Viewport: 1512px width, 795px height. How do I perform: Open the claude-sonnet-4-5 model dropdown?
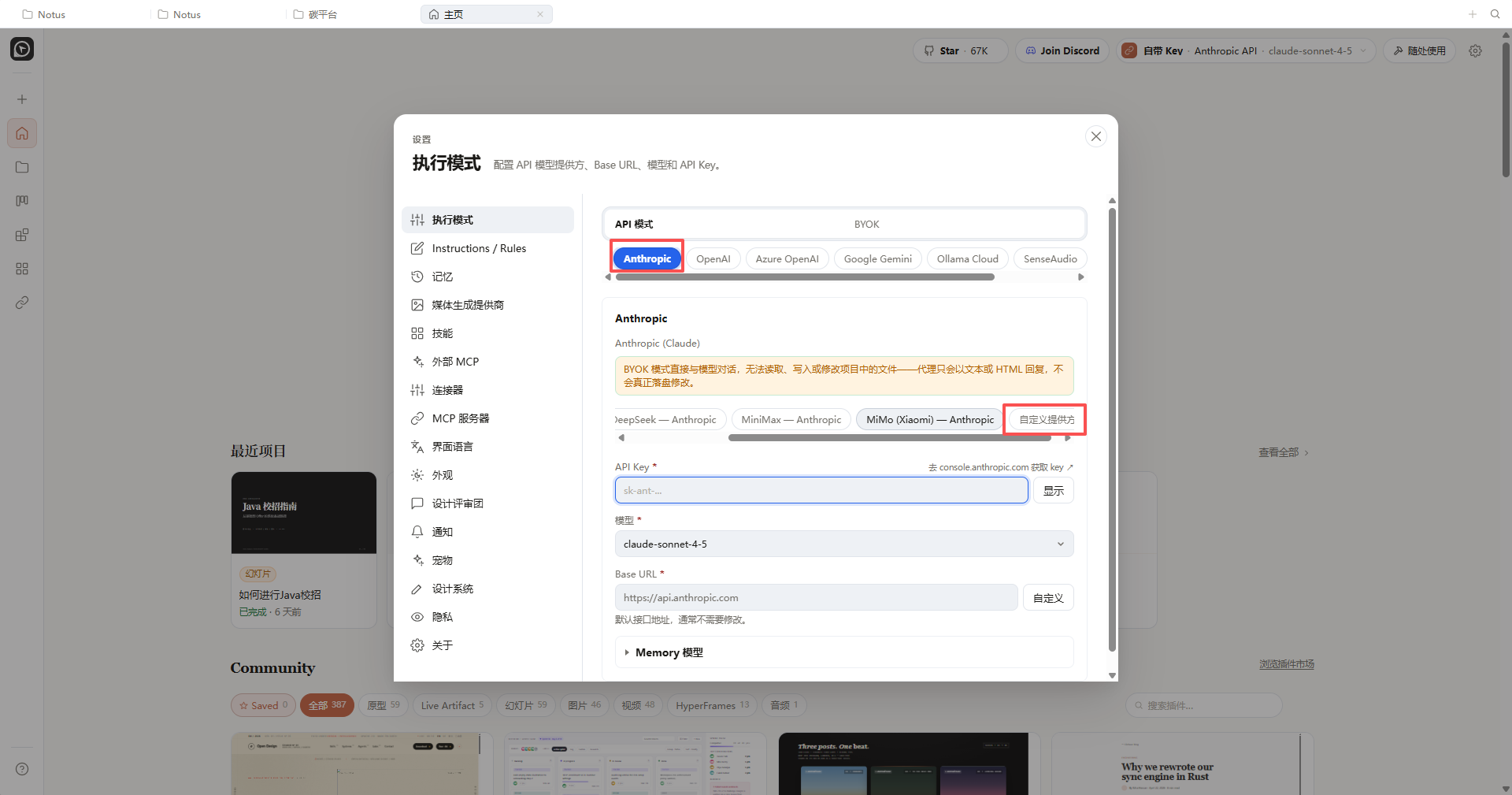click(x=844, y=544)
